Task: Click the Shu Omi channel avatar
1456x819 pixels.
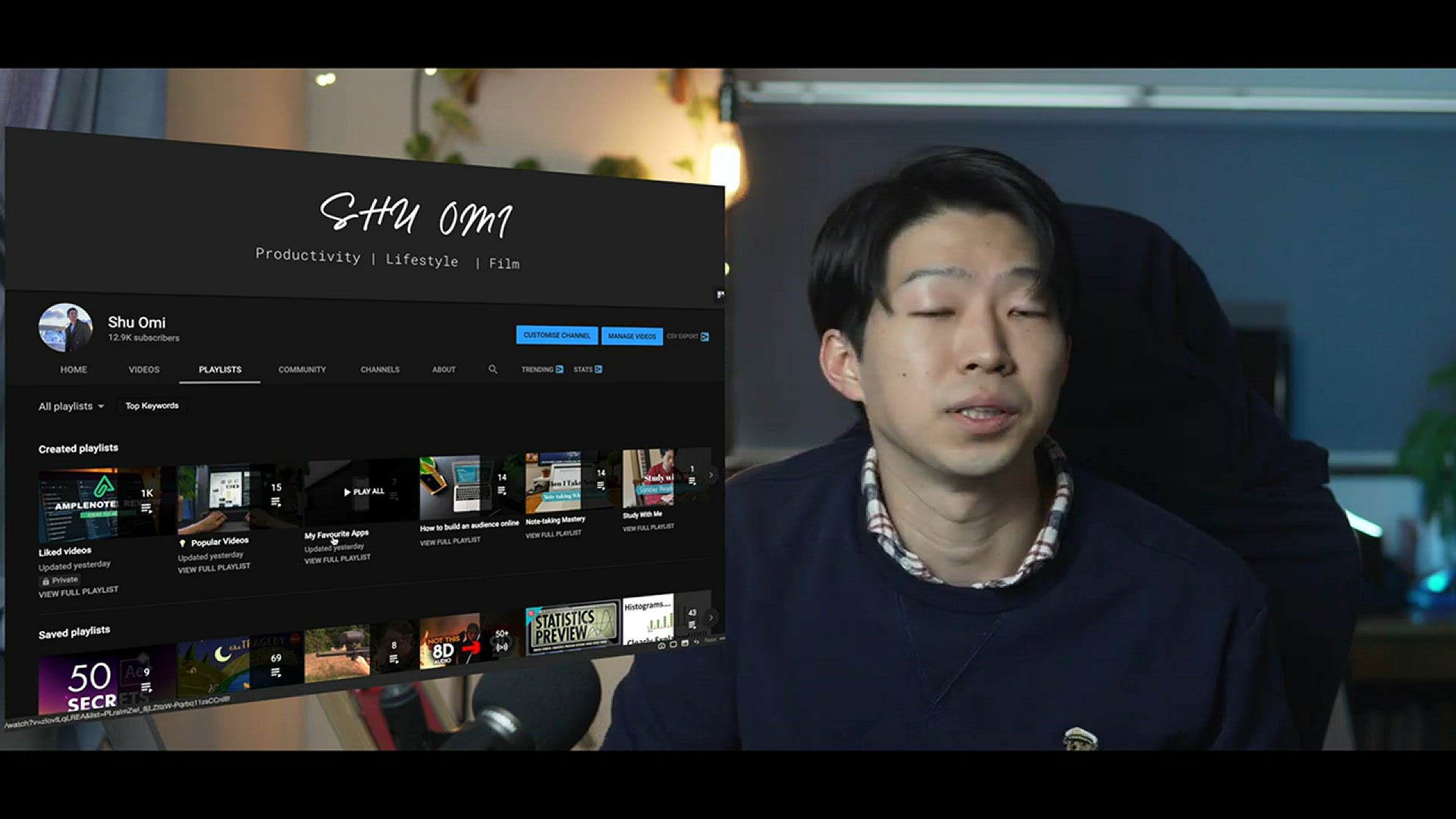Action: pos(65,328)
